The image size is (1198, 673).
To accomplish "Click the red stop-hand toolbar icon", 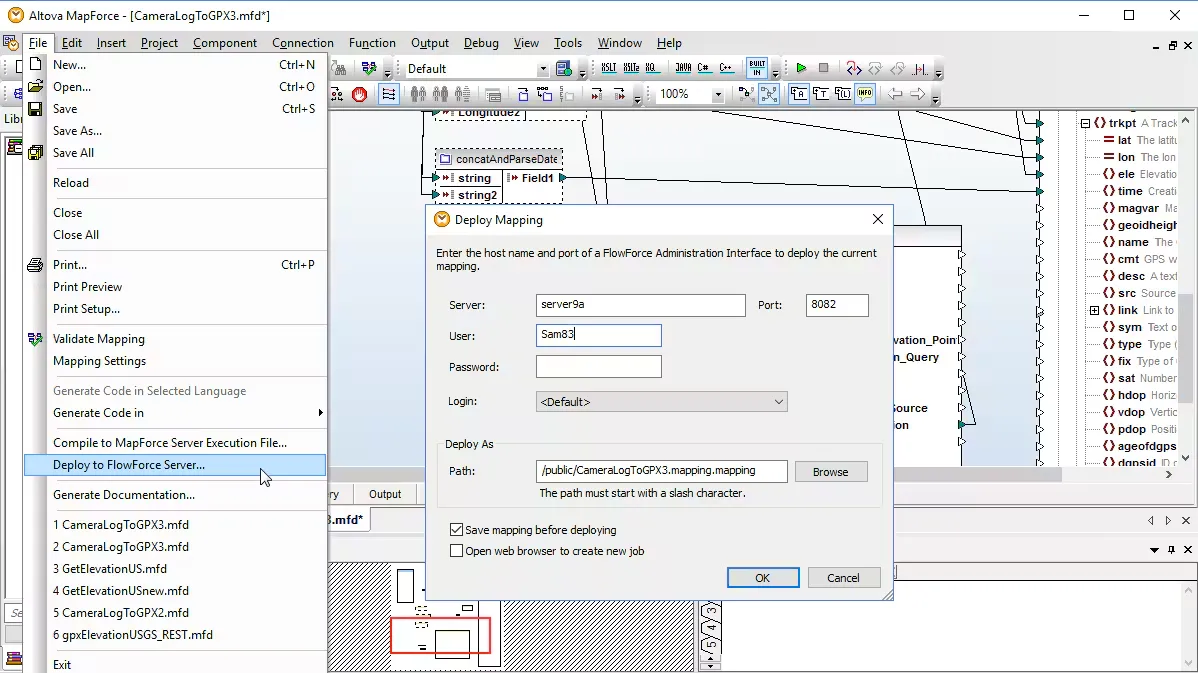I will (359, 94).
